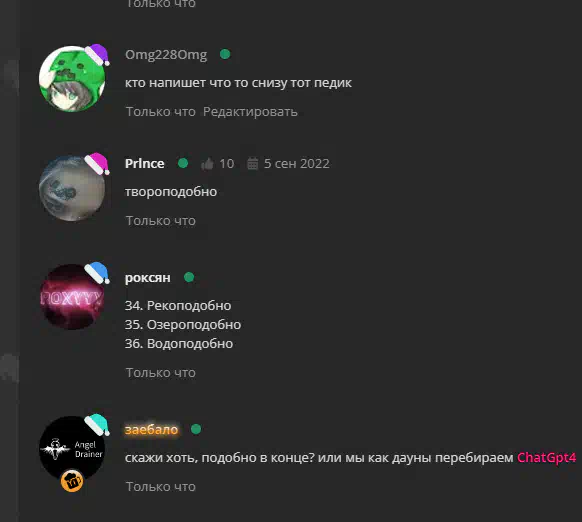Open the Prince username link

click(x=144, y=163)
